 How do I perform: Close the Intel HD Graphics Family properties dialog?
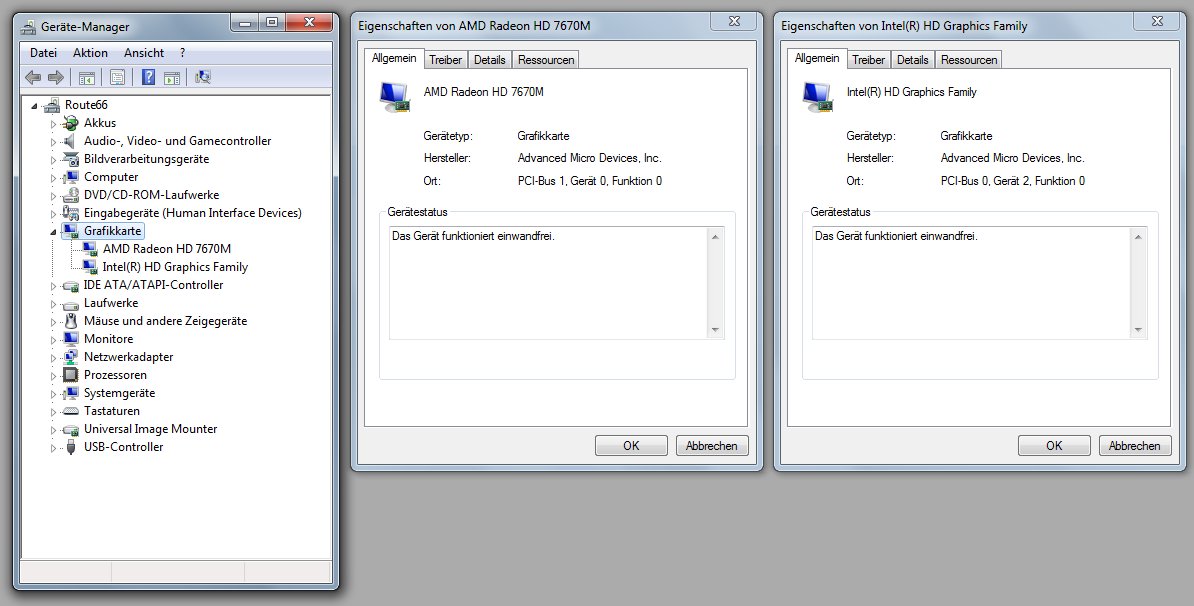[x=1157, y=21]
